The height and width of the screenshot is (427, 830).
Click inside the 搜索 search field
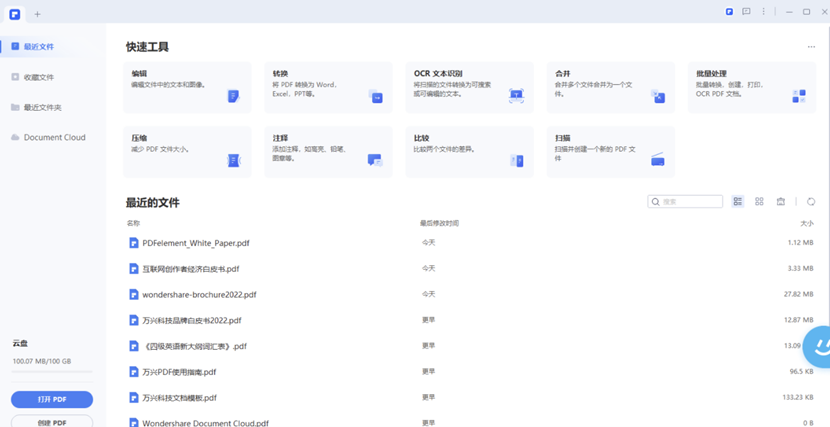click(x=690, y=202)
